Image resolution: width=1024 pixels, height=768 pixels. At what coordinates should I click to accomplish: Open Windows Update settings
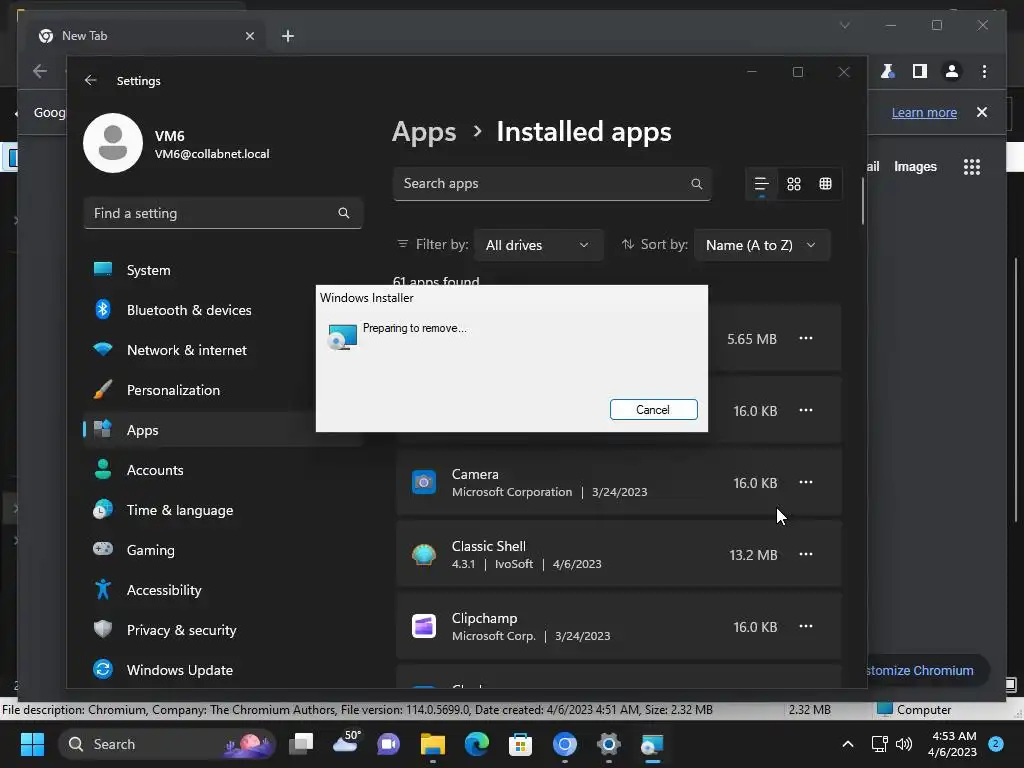coord(223,669)
